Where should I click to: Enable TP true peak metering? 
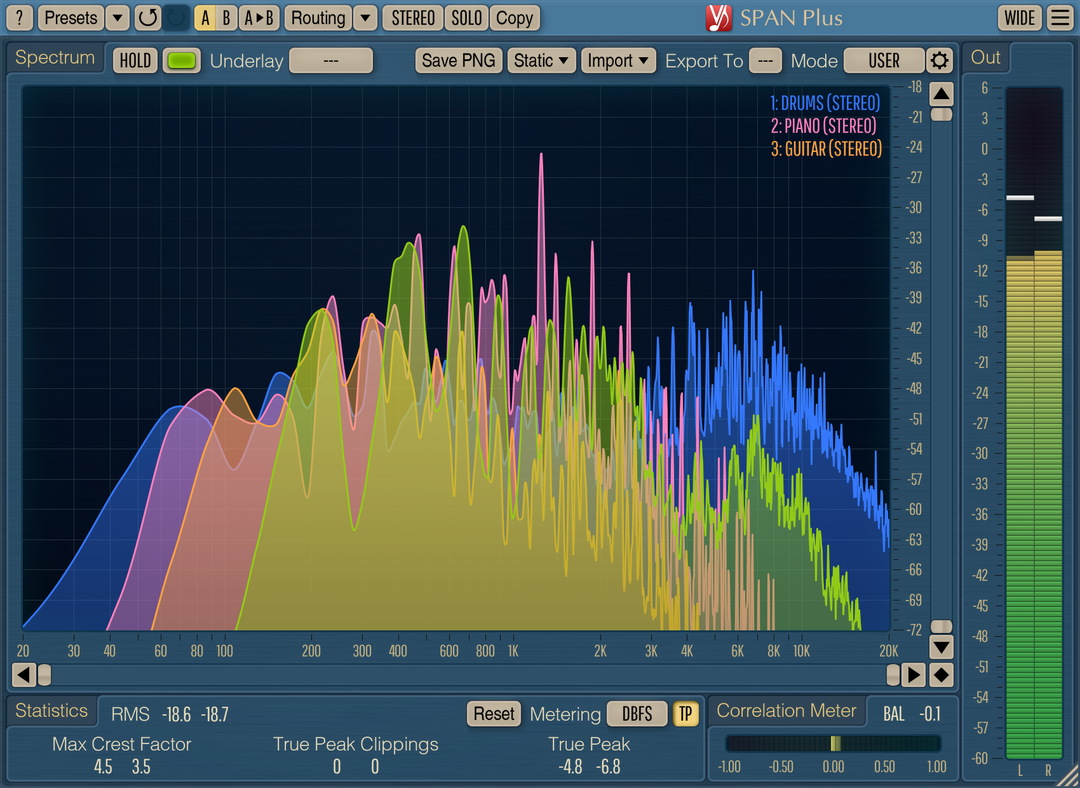(686, 714)
